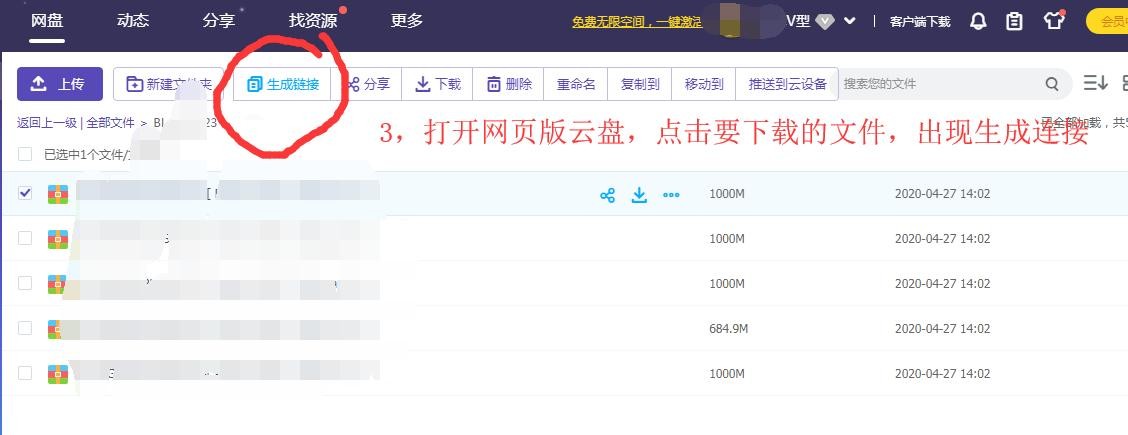Image resolution: width=1128 pixels, height=435 pixels.
Task: Open the 更多 menu in top navigation
Action: (406, 21)
